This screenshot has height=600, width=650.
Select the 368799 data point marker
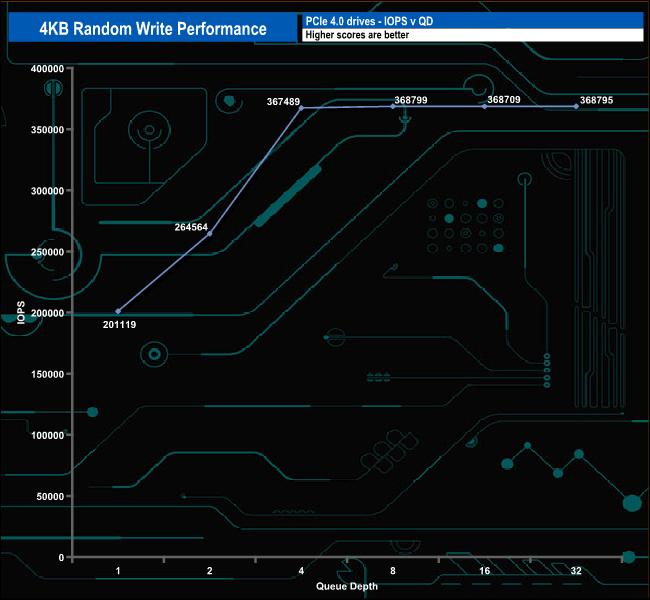(x=393, y=107)
